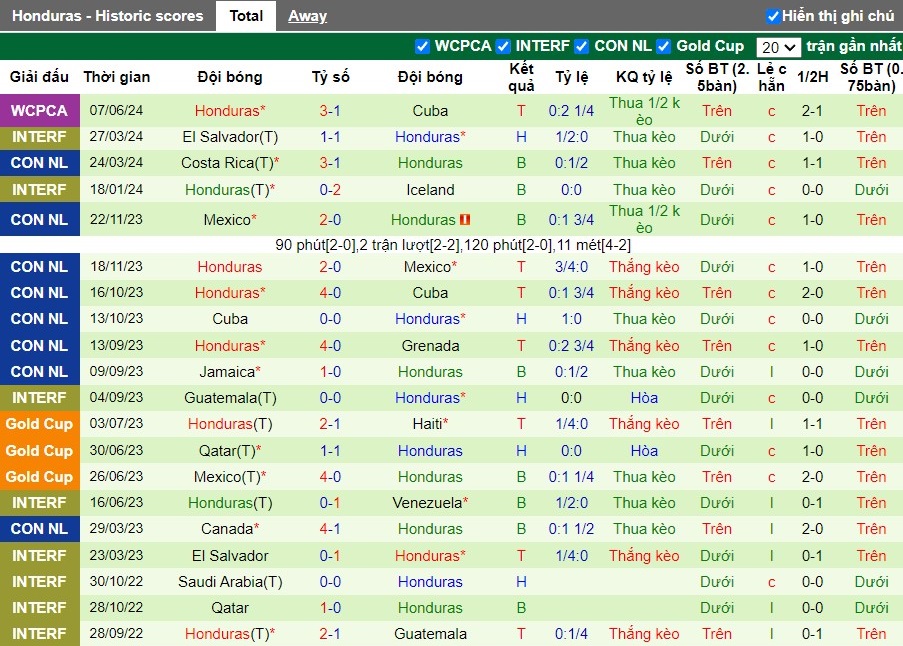The image size is (903, 646).
Task: Click Guatemala(T) on 04/09/23
Action: pos(230,397)
